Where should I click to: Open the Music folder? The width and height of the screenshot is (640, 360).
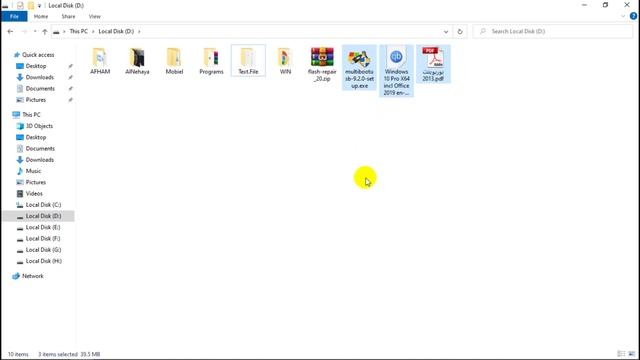[33, 171]
